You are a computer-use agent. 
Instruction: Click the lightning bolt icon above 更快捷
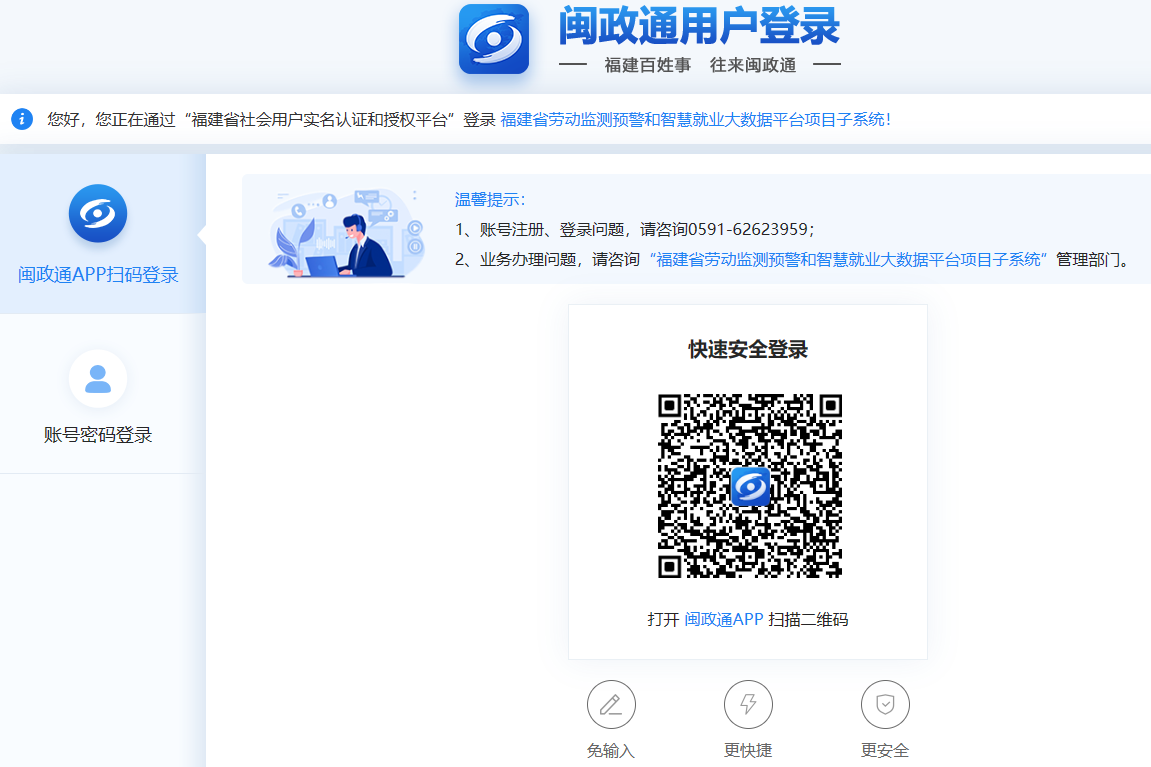tap(748, 705)
